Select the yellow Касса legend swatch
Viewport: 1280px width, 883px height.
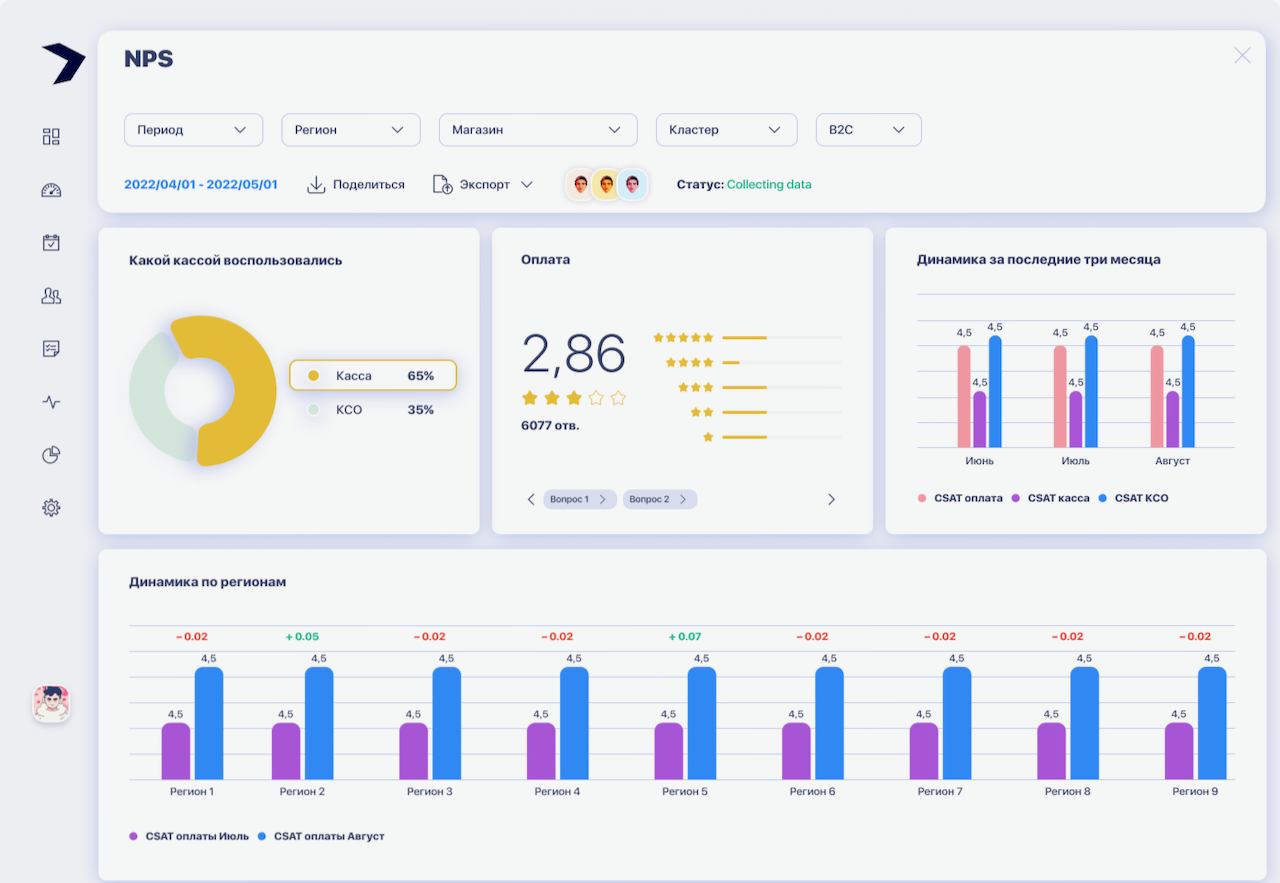[313, 376]
